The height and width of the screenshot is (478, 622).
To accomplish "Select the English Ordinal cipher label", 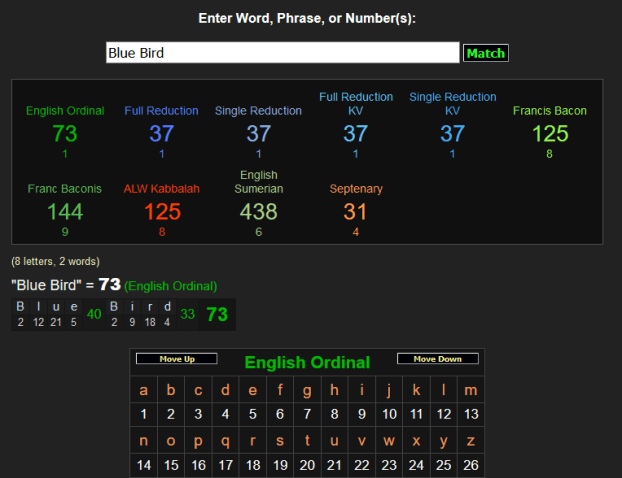I will 65,111.
